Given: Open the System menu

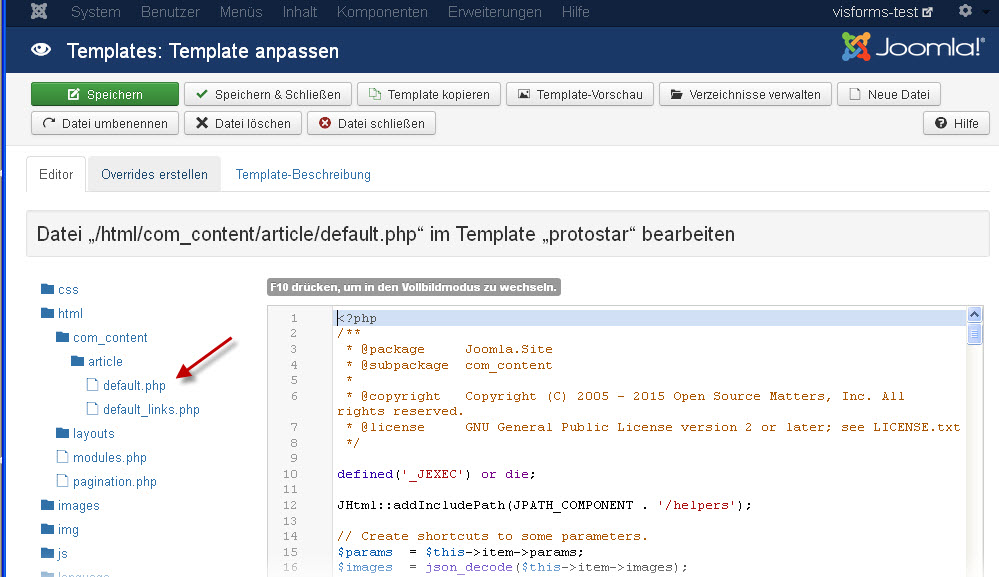Looking at the screenshot, I should (x=96, y=12).
